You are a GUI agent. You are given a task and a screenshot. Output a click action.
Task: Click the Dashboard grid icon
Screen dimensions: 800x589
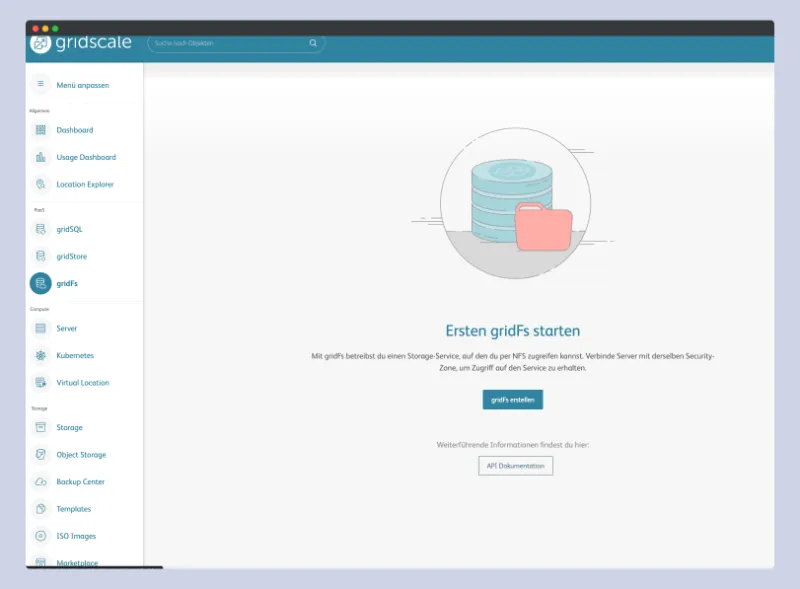coord(41,130)
